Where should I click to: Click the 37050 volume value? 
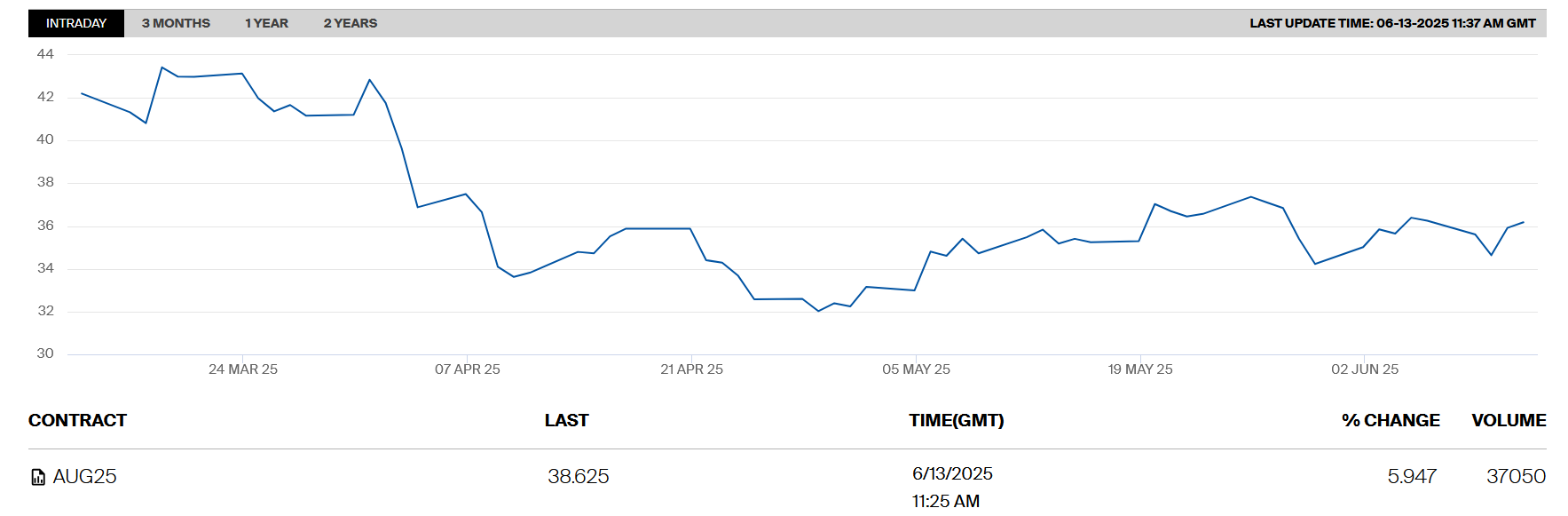[1516, 477]
